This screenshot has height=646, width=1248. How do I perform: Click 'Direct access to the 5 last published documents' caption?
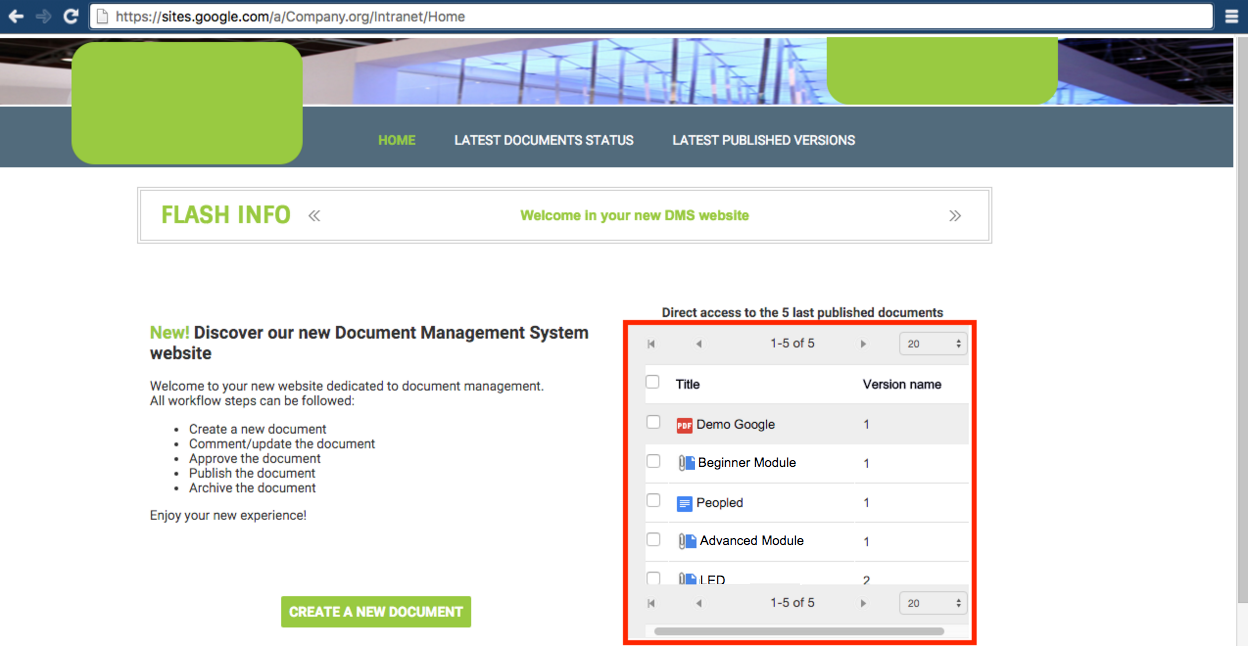[802, 313]
